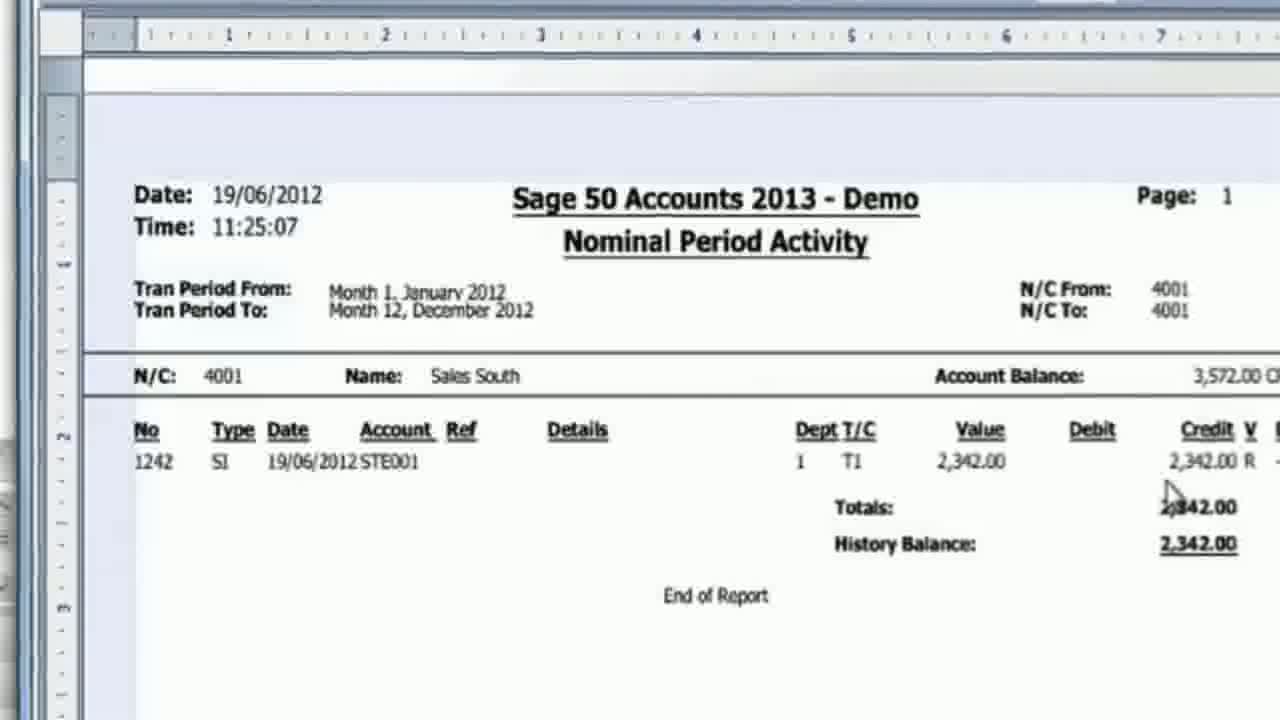The height and width of the screenshot is (720, 1280).
Task: Click the 'Account Balance:' label
Action: pos(1009,376)
